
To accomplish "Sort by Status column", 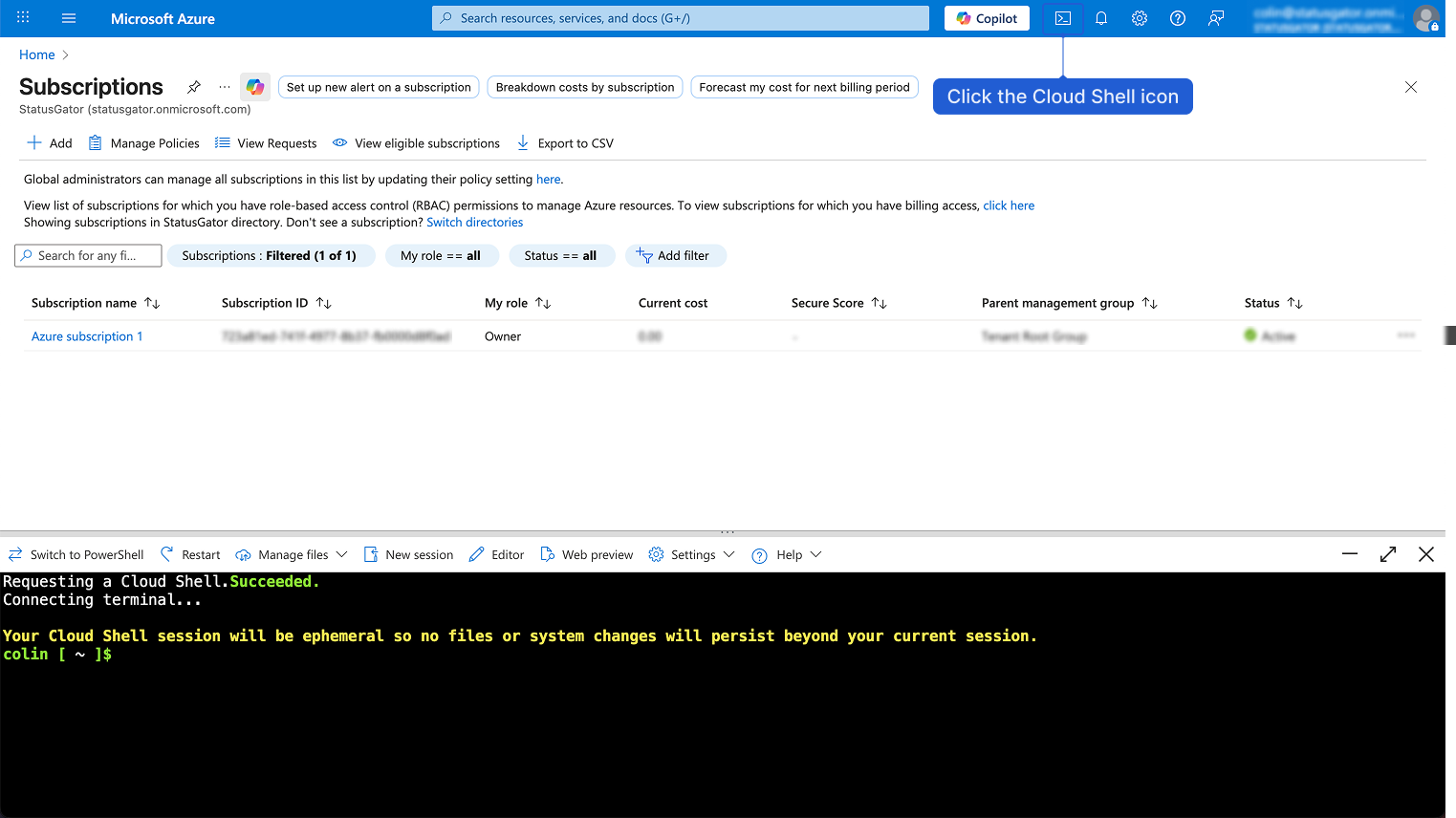I will (1273, 303).
